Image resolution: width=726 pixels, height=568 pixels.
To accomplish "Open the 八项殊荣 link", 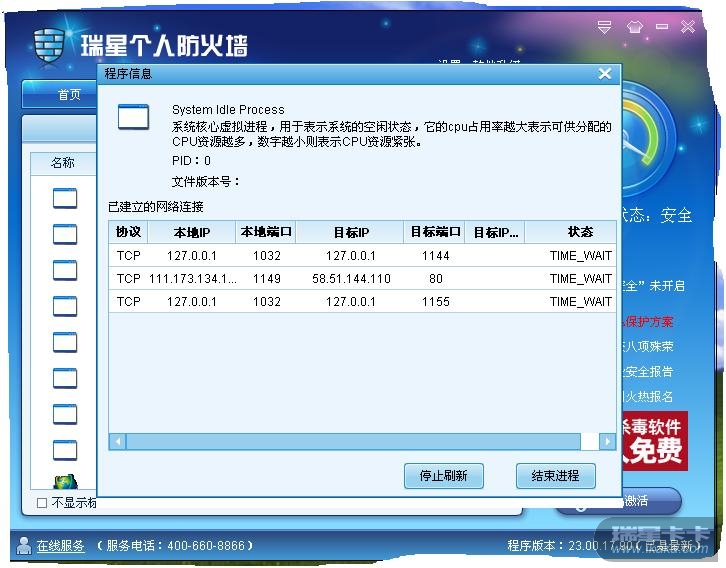I will pos(648,346).
